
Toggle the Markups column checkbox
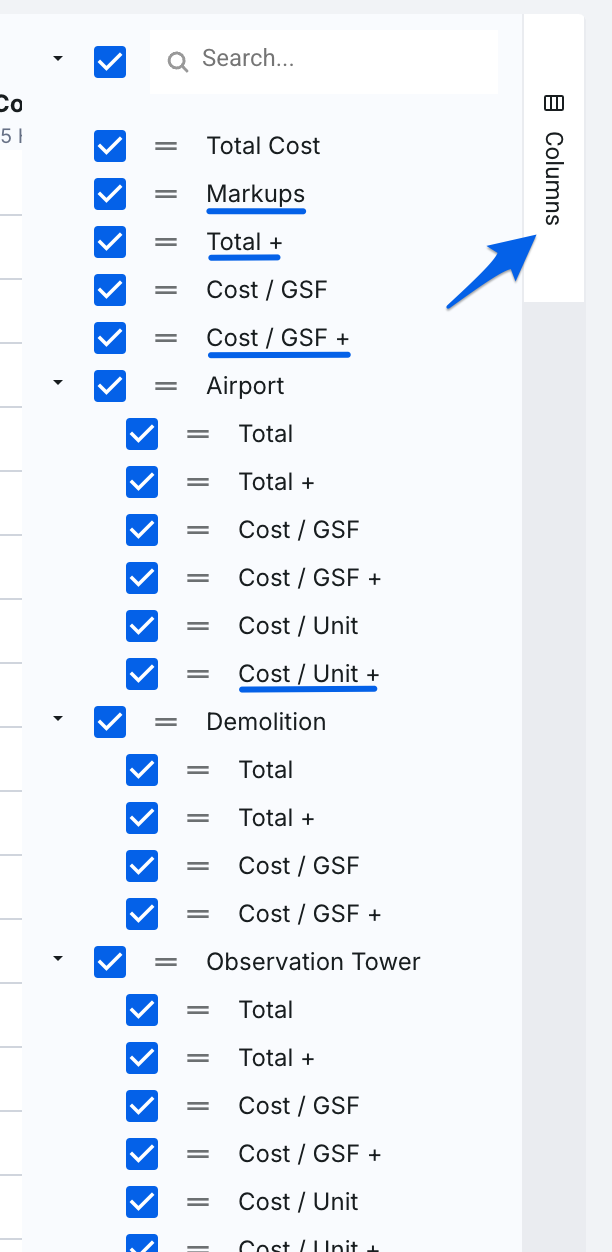[110, 194]
